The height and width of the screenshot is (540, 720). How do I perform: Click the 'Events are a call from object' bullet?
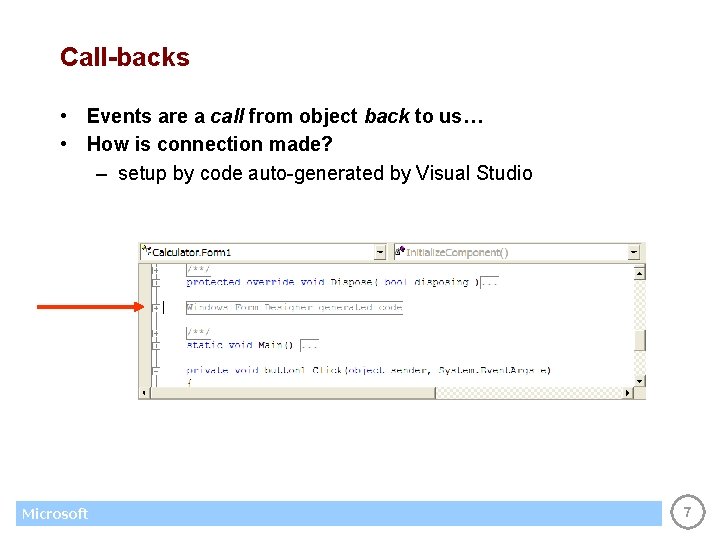(x=285, y=116)
